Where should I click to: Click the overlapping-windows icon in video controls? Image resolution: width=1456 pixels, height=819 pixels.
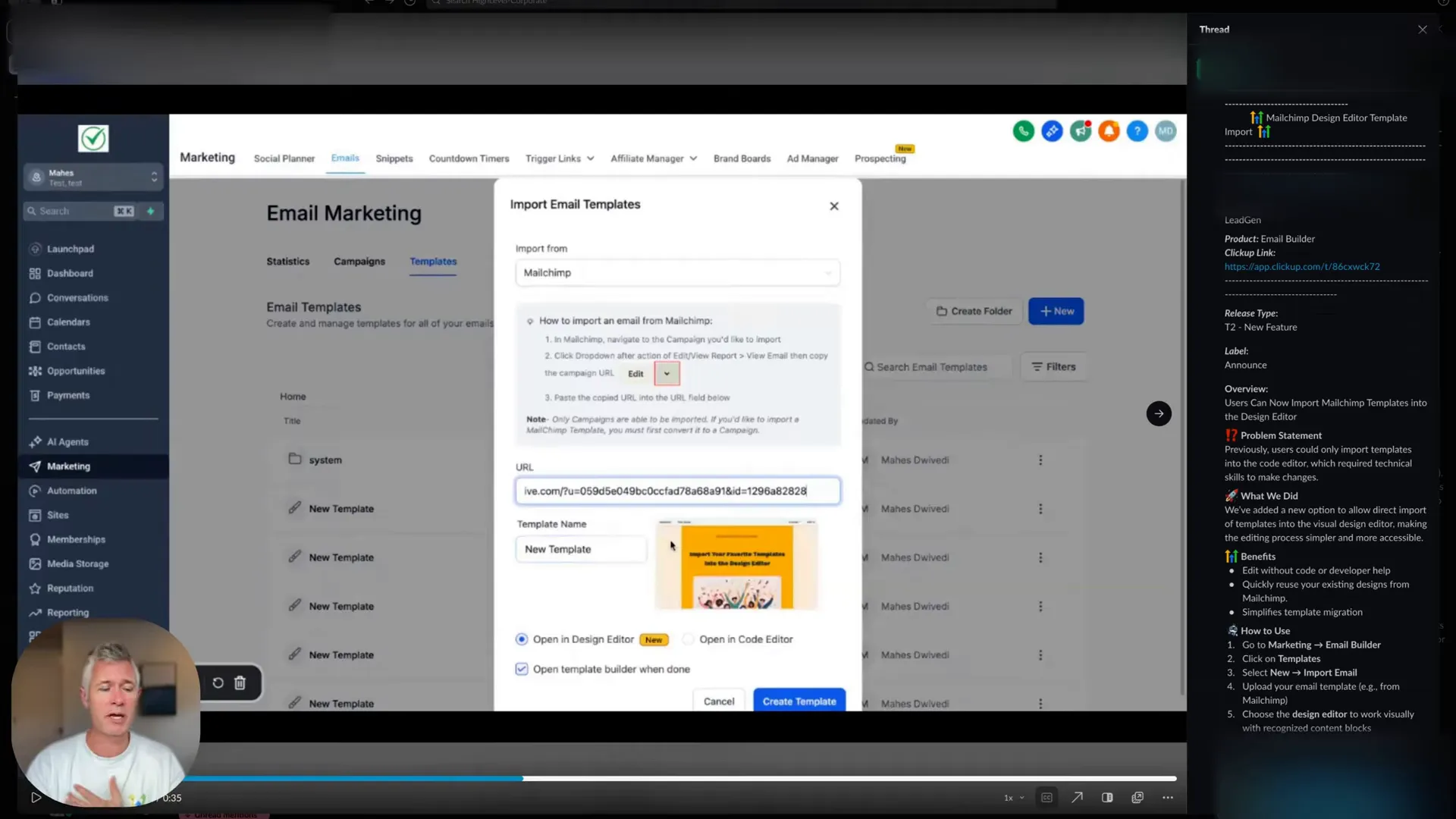point(1137,798)
